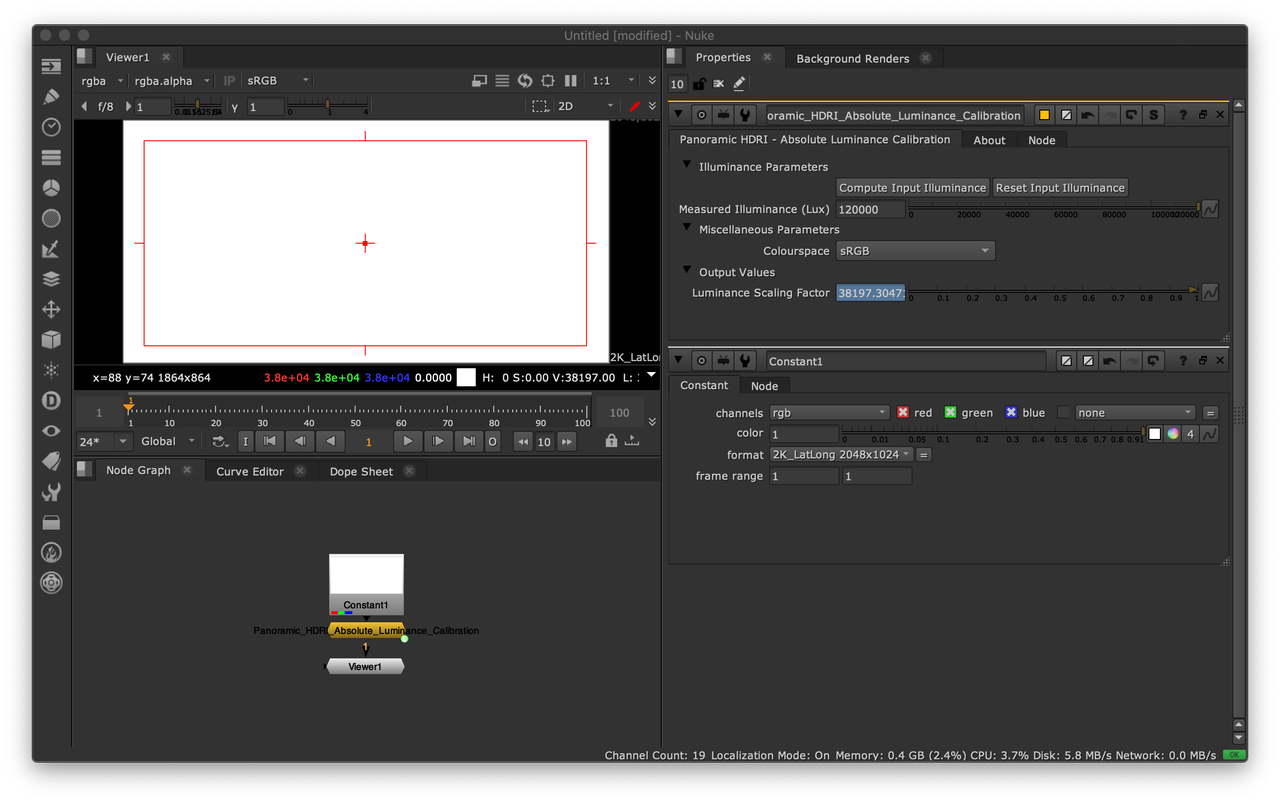Open the Deep nodes menu with D icon

[51, 400]
